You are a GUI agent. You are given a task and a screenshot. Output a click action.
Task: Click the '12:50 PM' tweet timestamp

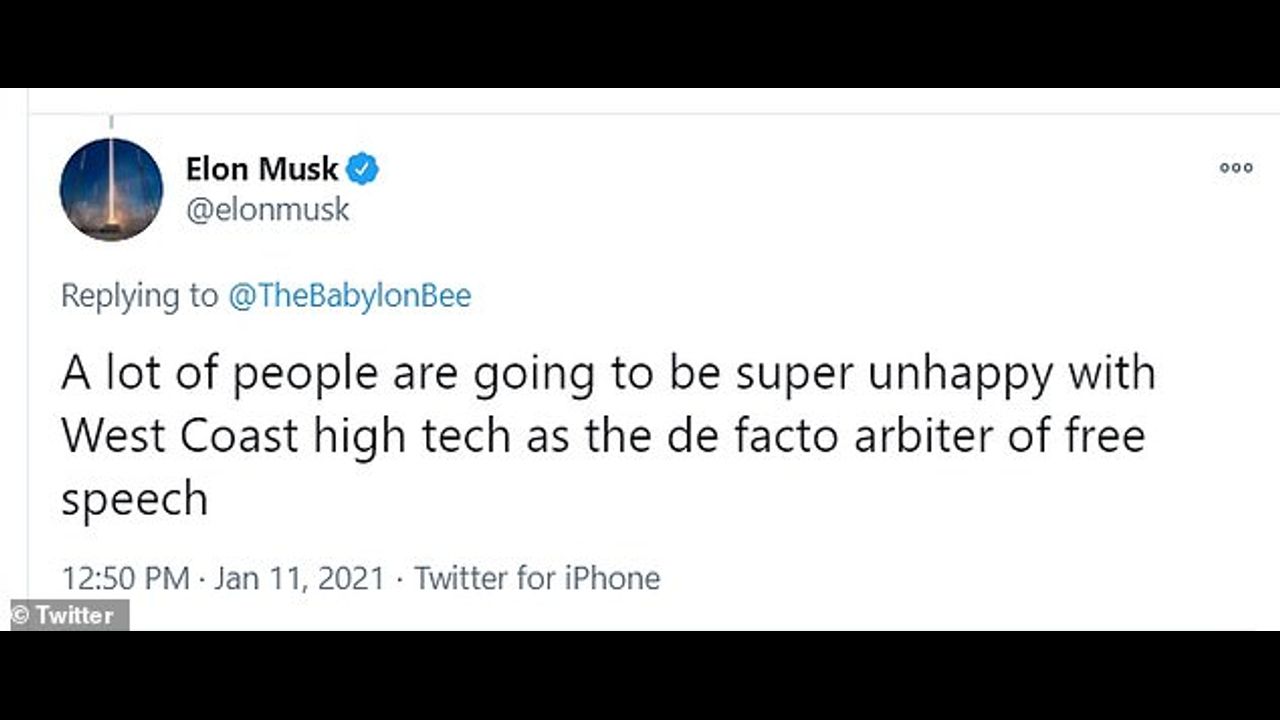click(125, 578)
